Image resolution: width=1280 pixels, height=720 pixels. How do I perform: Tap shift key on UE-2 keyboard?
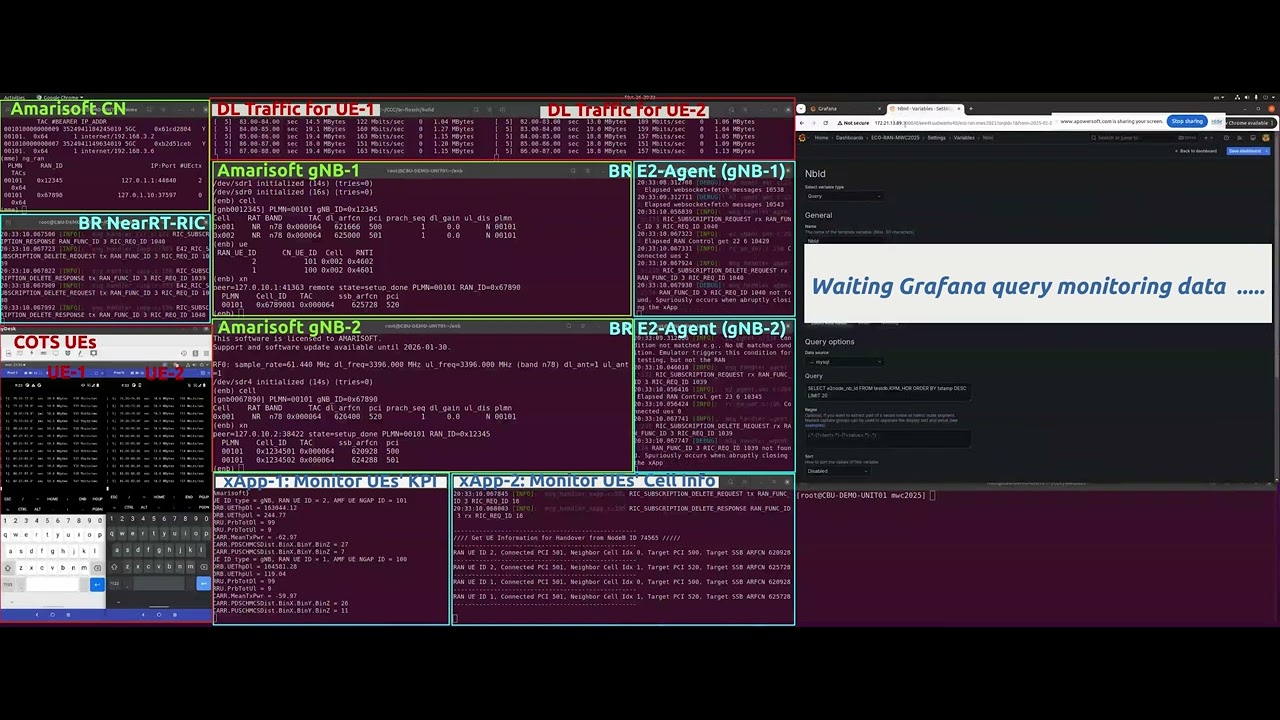[114, 567]
